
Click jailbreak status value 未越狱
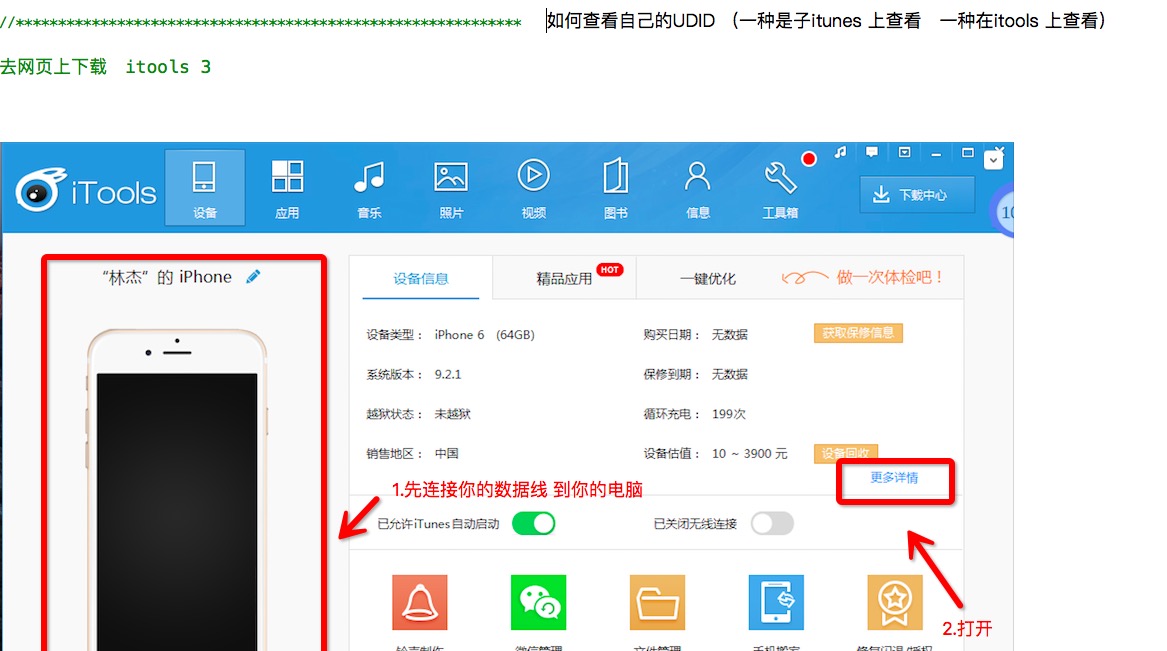click(453, 414)
